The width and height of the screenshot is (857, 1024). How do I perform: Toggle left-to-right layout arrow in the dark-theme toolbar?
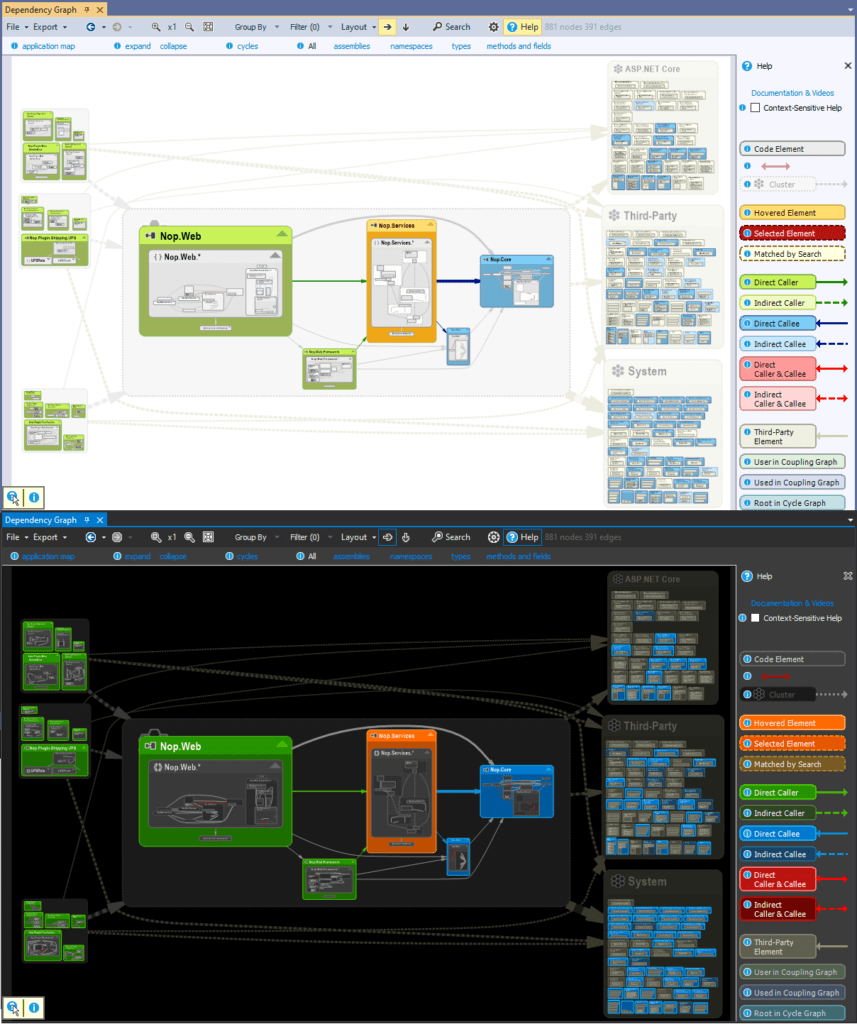pyautogui.click(x=387, y=537)
